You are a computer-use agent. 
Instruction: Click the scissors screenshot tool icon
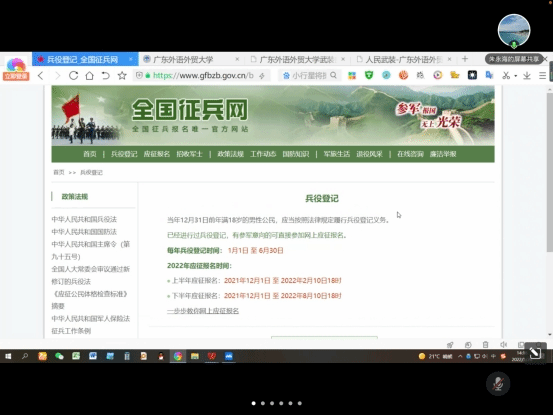[x=506, y=75]
